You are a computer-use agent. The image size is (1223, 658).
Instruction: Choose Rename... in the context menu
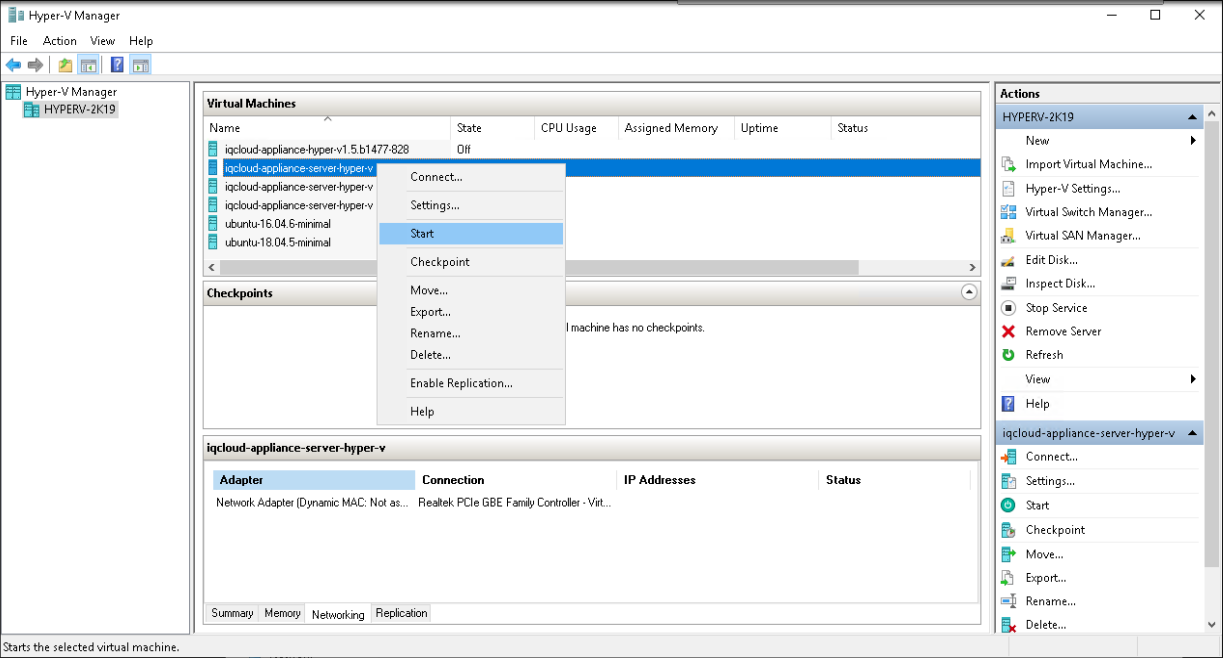click(x=471, y=333)
